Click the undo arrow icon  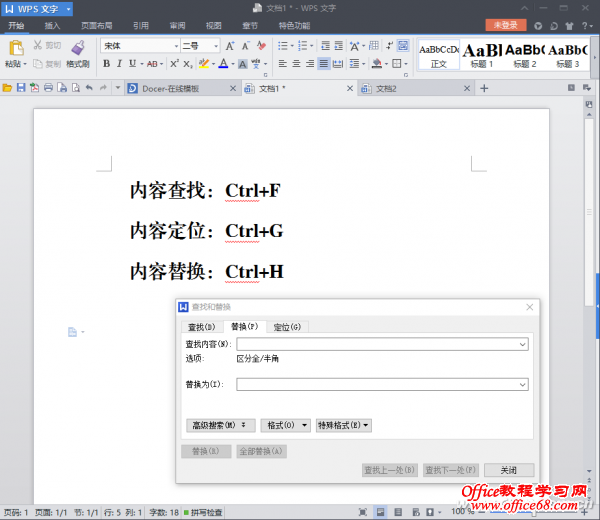(89, 88)
